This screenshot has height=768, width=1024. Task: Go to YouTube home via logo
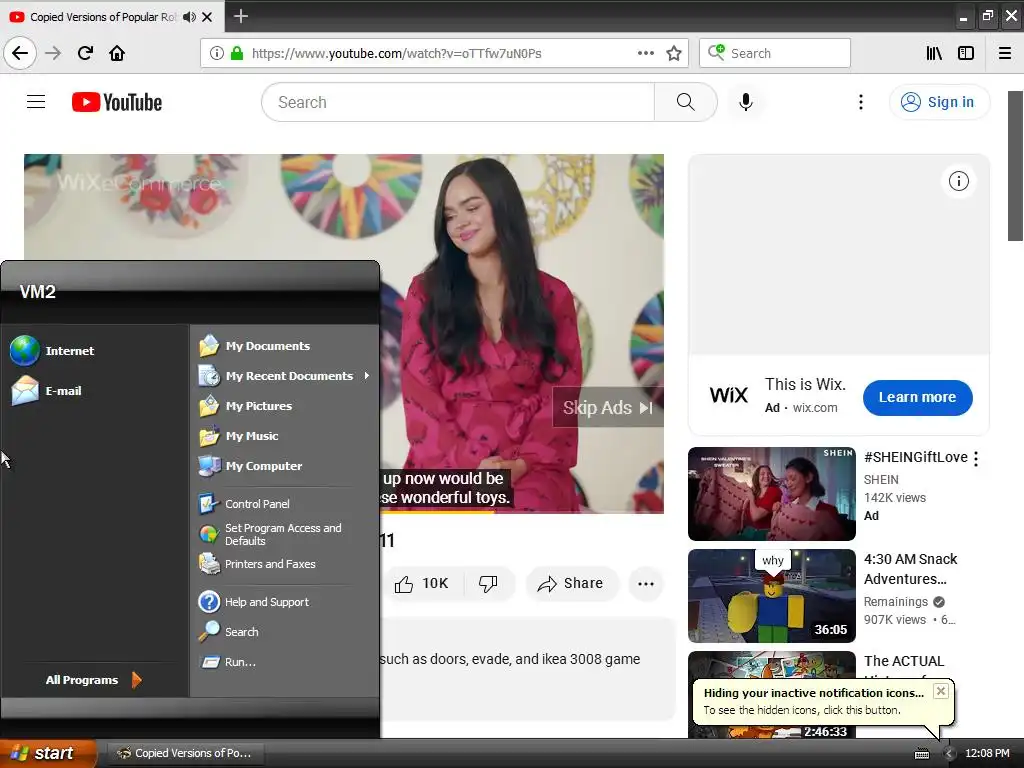[x=117, y=102]
